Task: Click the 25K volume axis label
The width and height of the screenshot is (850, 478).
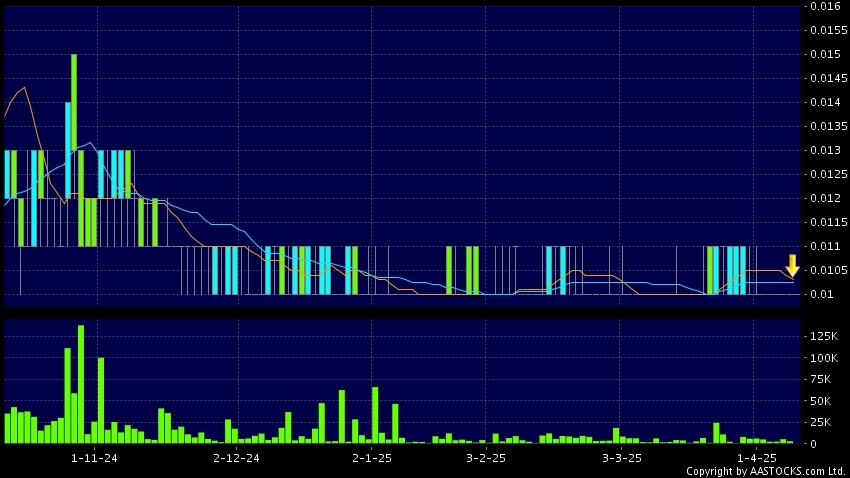Action: click(821, 422)
